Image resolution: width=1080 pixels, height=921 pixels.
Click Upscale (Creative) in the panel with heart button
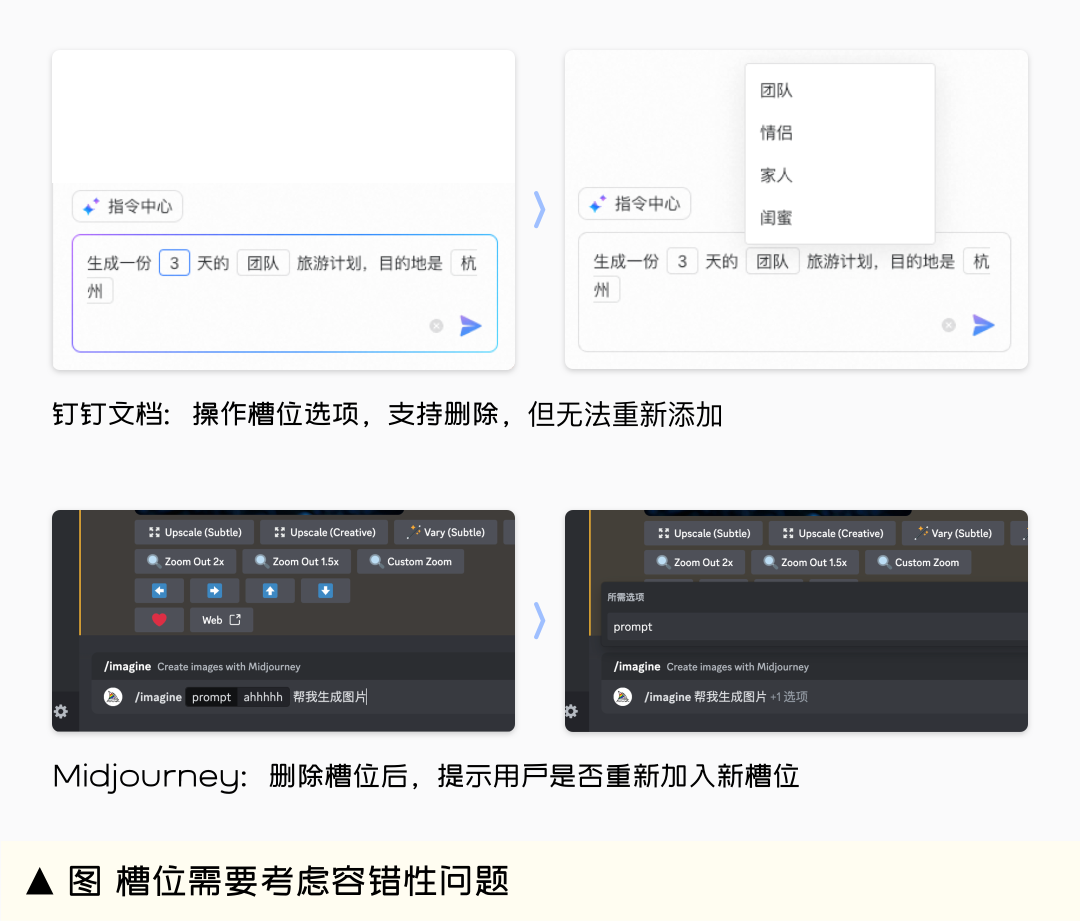tap(324, 532)
